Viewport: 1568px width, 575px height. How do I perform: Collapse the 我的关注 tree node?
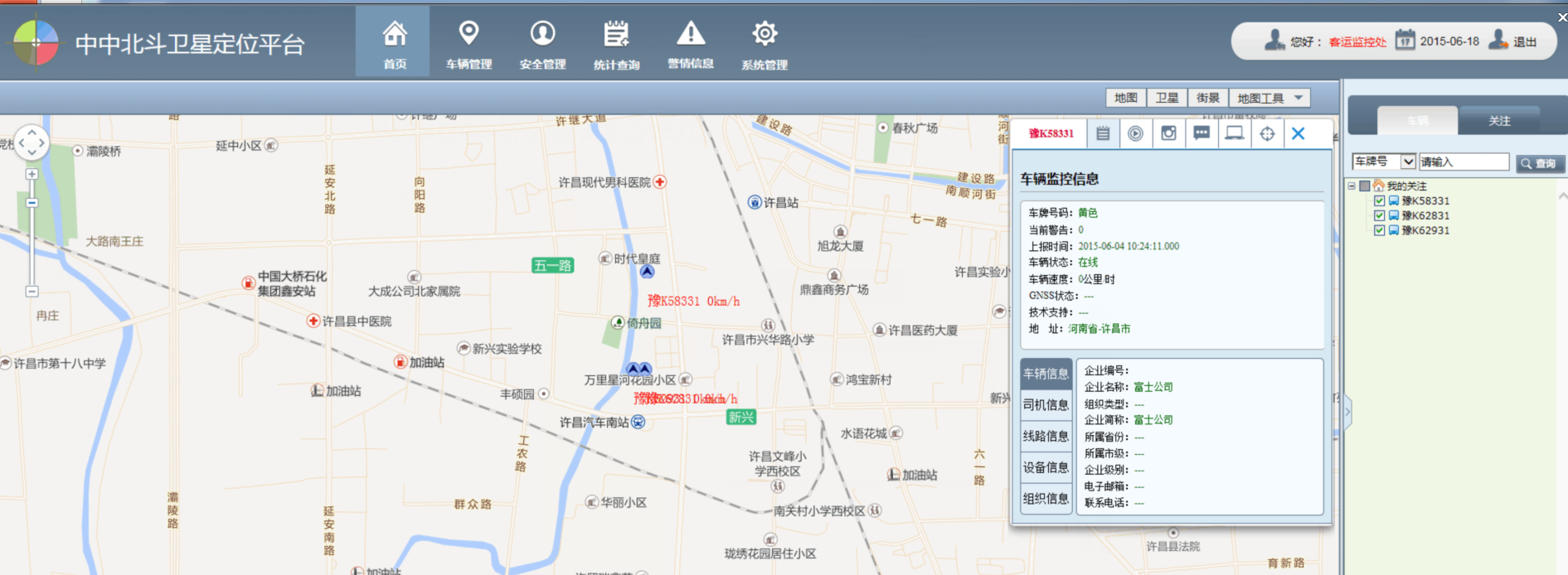(x=1352, y=186)
